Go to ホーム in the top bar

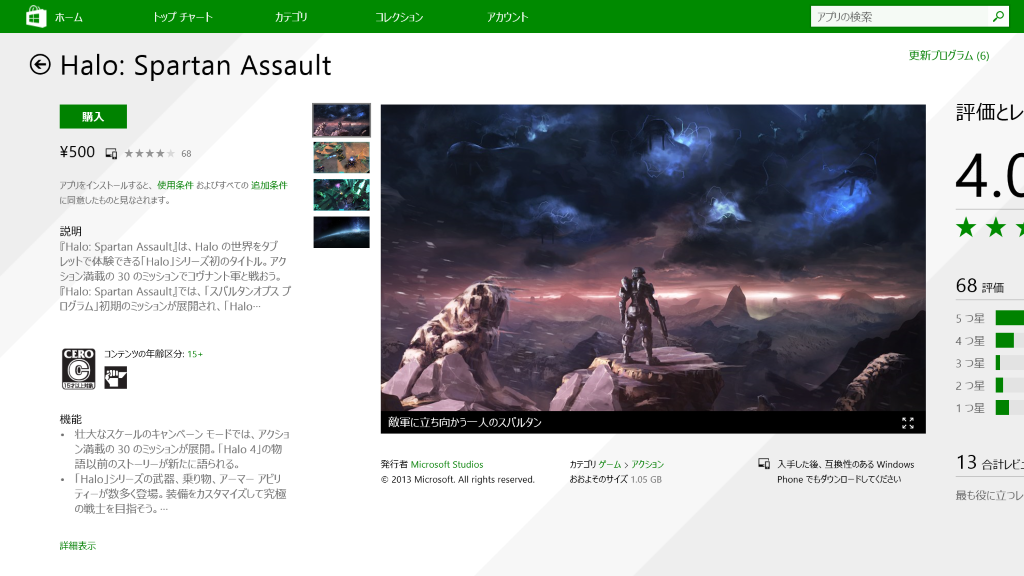pos(69,17)
